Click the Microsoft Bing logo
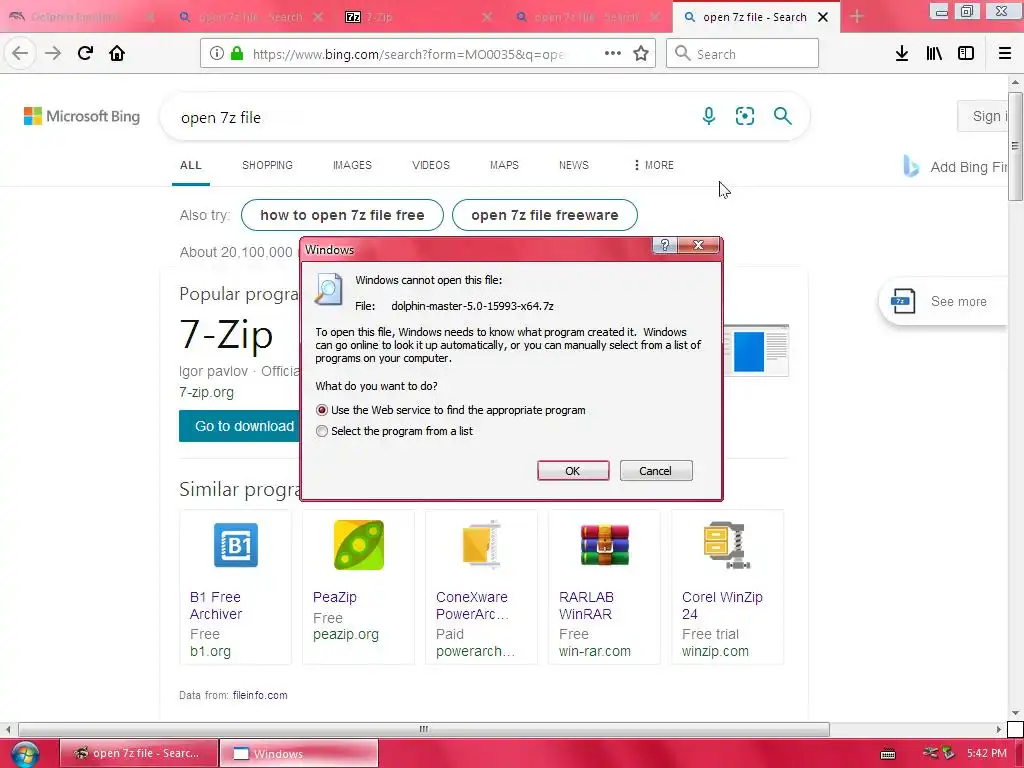Image resolution: width=1024 pixels, height=768 pixels. [82, 116]
